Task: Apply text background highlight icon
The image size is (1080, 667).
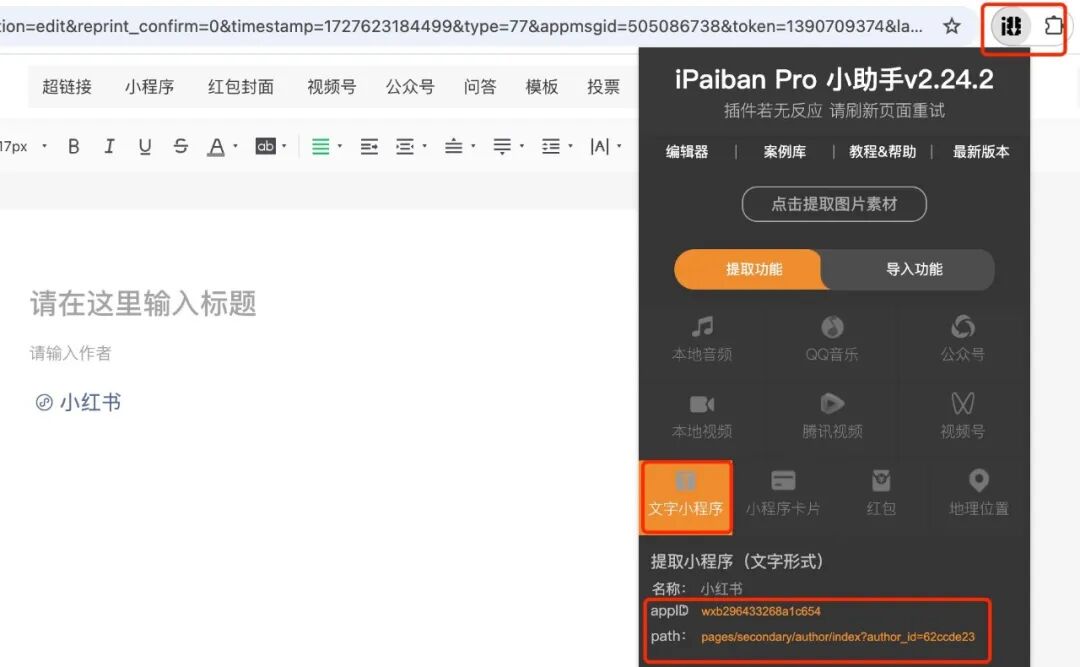Action: click(265, 146)
